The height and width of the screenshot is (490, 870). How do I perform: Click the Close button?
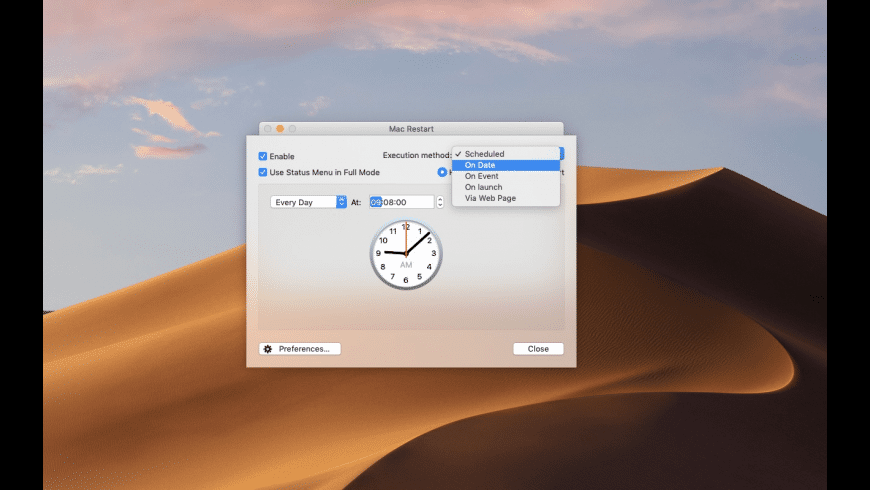click(538, 348)
